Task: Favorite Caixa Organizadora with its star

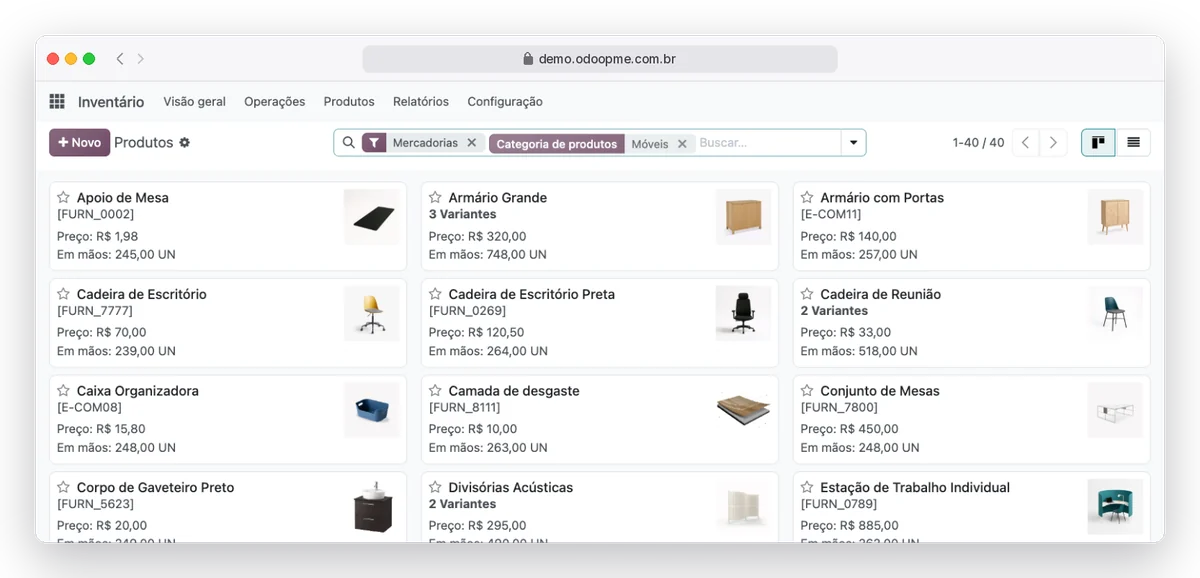Action: [x=63, y=391]
